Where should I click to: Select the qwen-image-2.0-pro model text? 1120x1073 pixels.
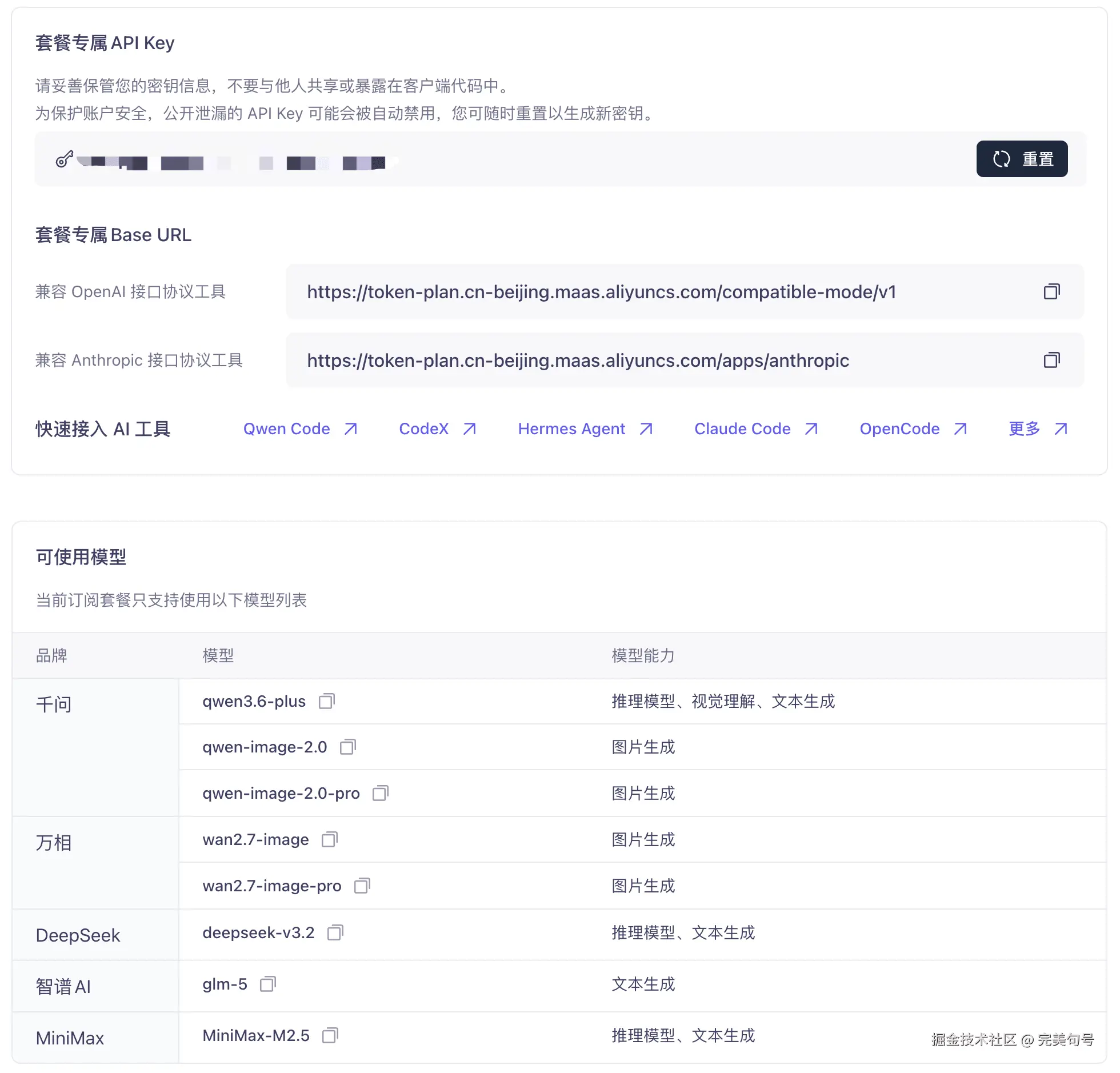point(281,793)
